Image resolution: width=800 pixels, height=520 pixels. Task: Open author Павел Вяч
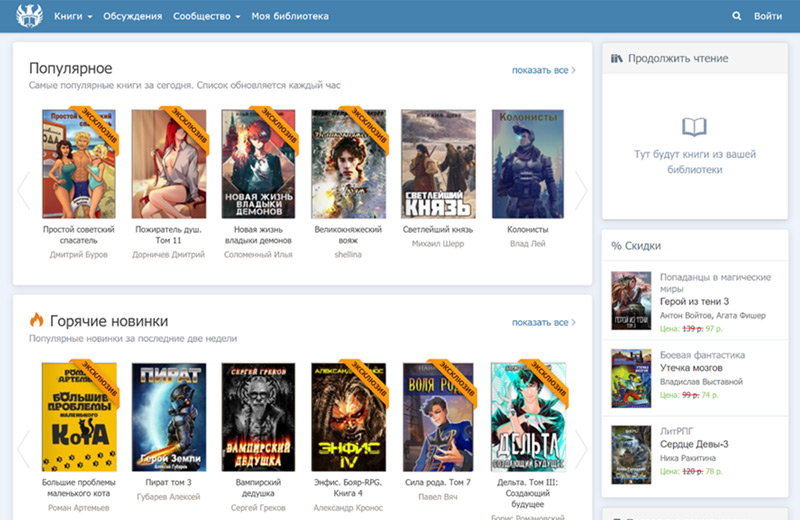point(438,497)
